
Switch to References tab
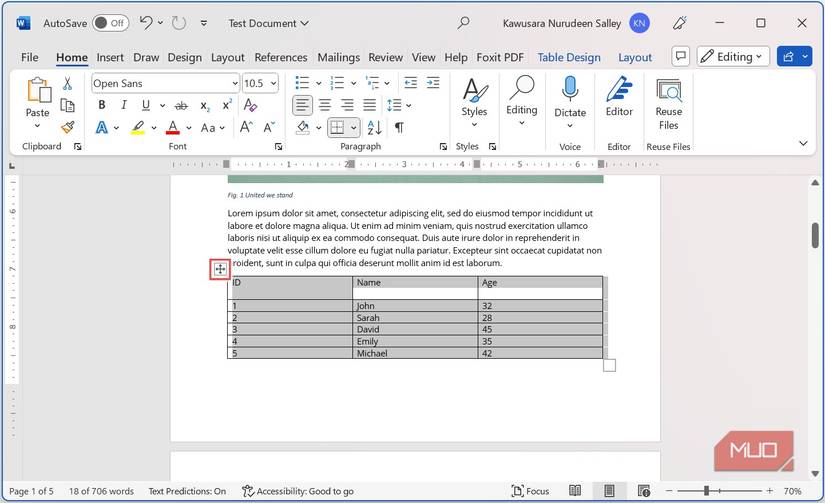281,57
